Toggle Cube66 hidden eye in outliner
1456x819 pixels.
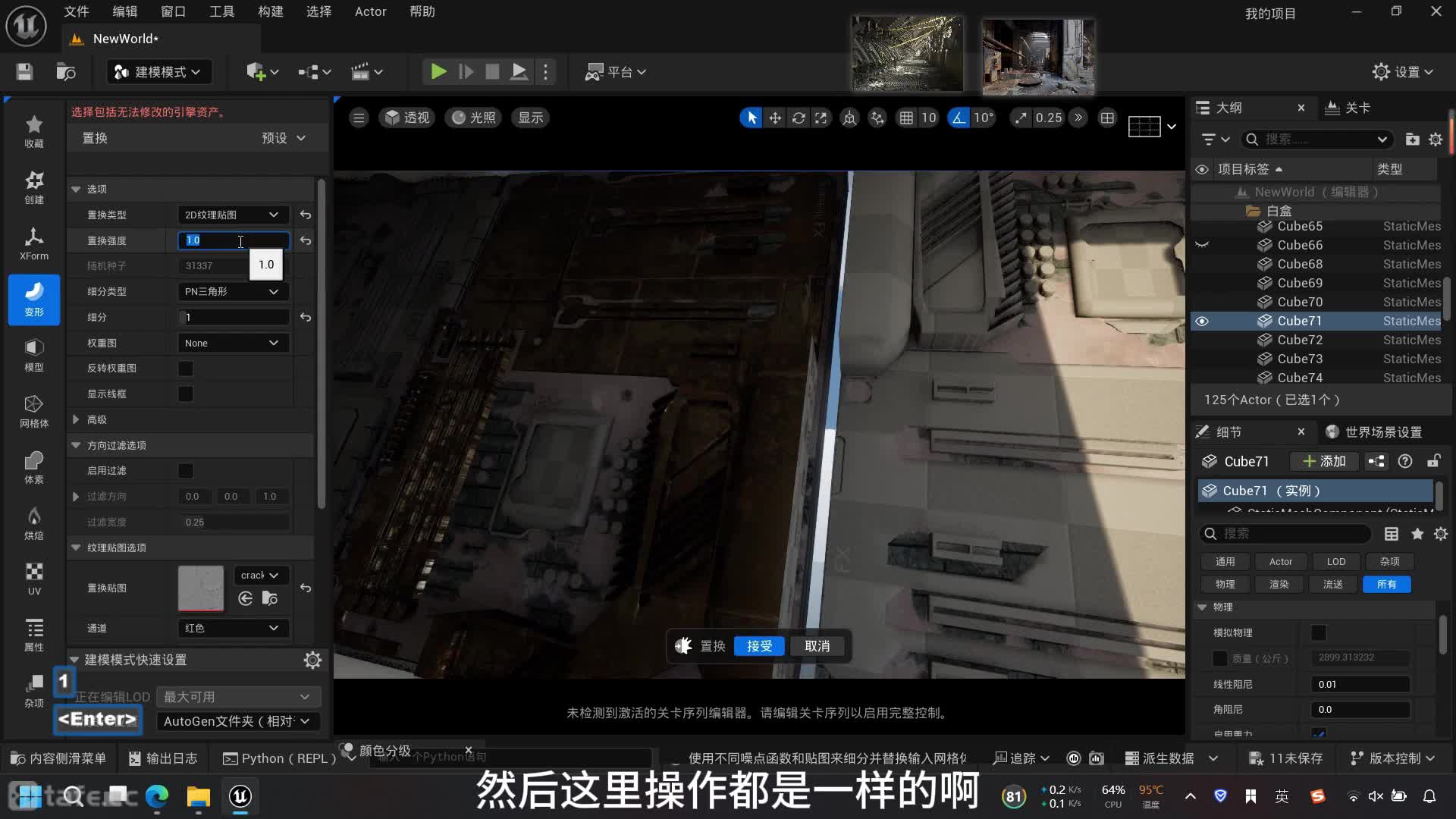pos(1202,245)
